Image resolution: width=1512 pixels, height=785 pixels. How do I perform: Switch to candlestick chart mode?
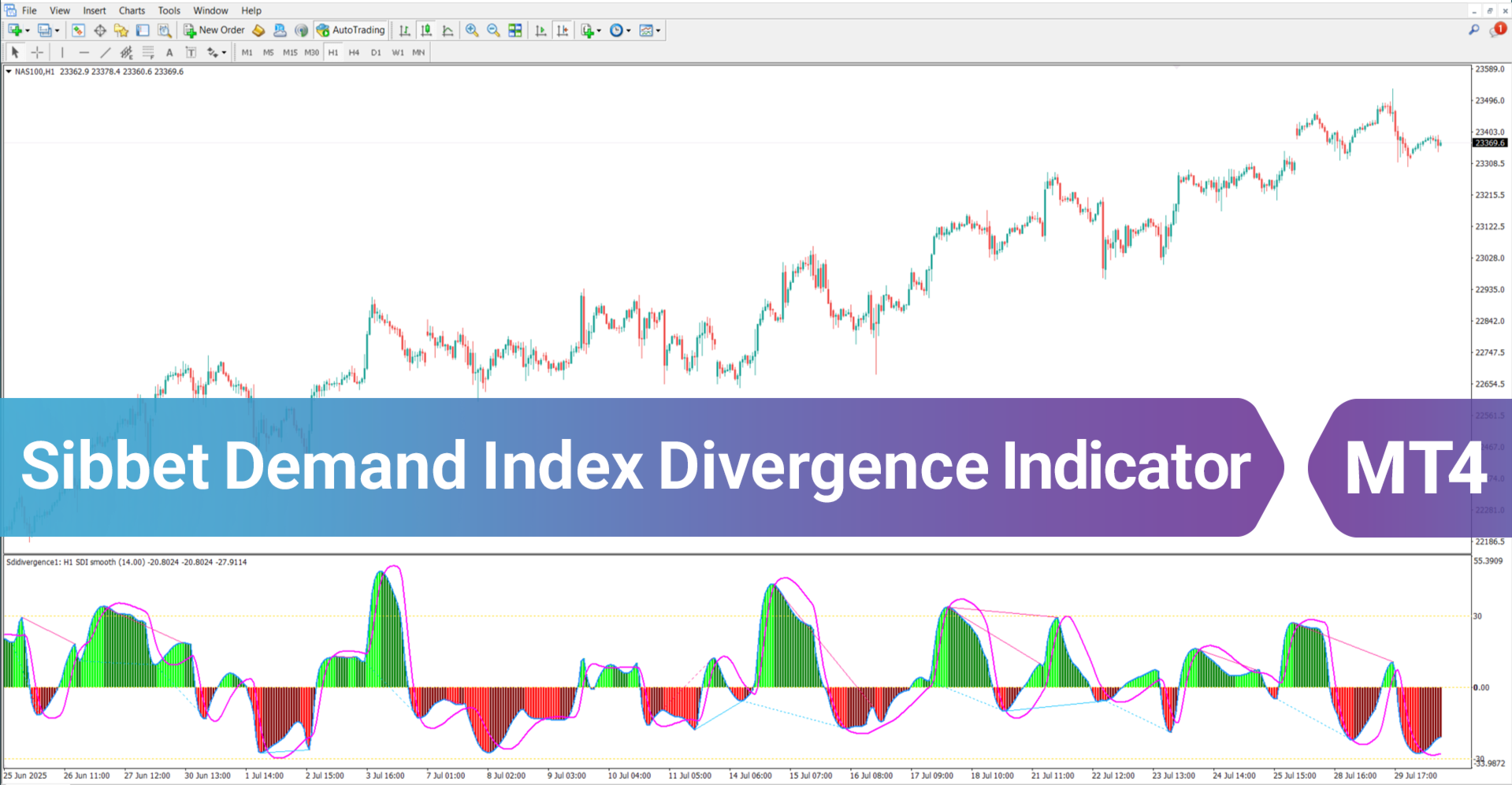(x=426, y=31)
